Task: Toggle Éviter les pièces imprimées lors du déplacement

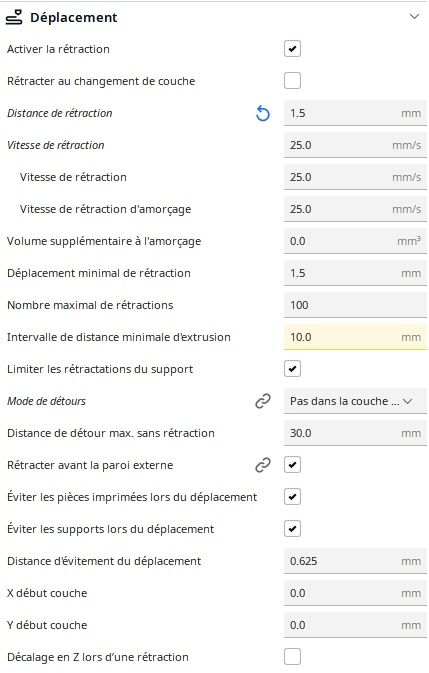Action: [x=292, y=497]
